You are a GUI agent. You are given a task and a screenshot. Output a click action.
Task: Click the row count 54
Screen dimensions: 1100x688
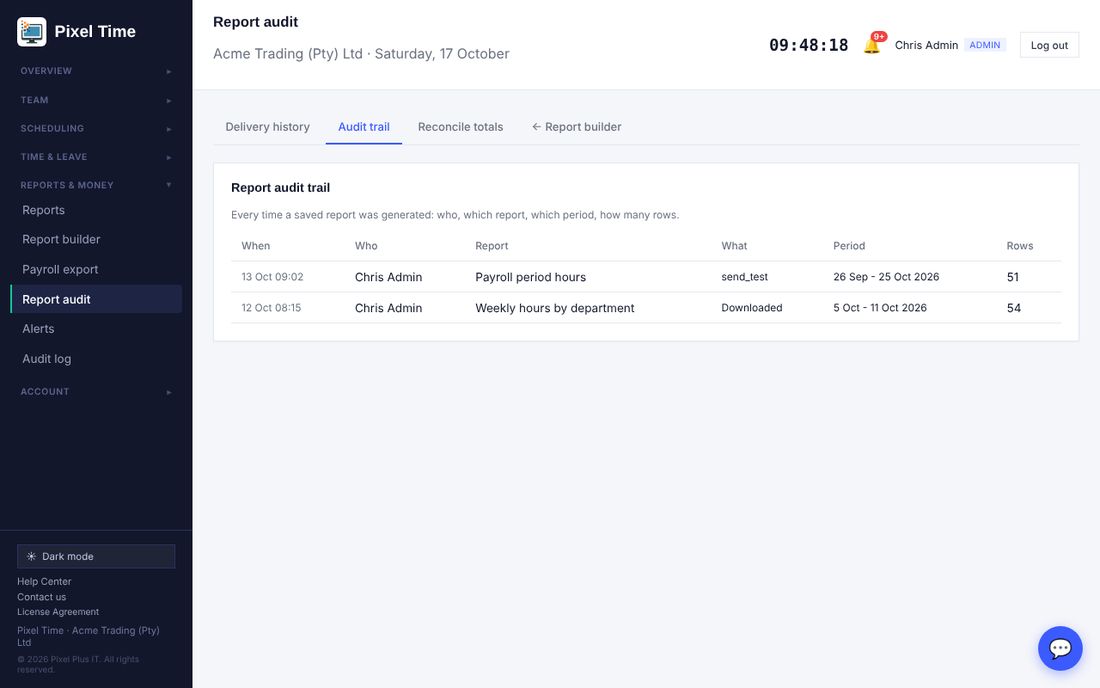[x=1014, y=308]
